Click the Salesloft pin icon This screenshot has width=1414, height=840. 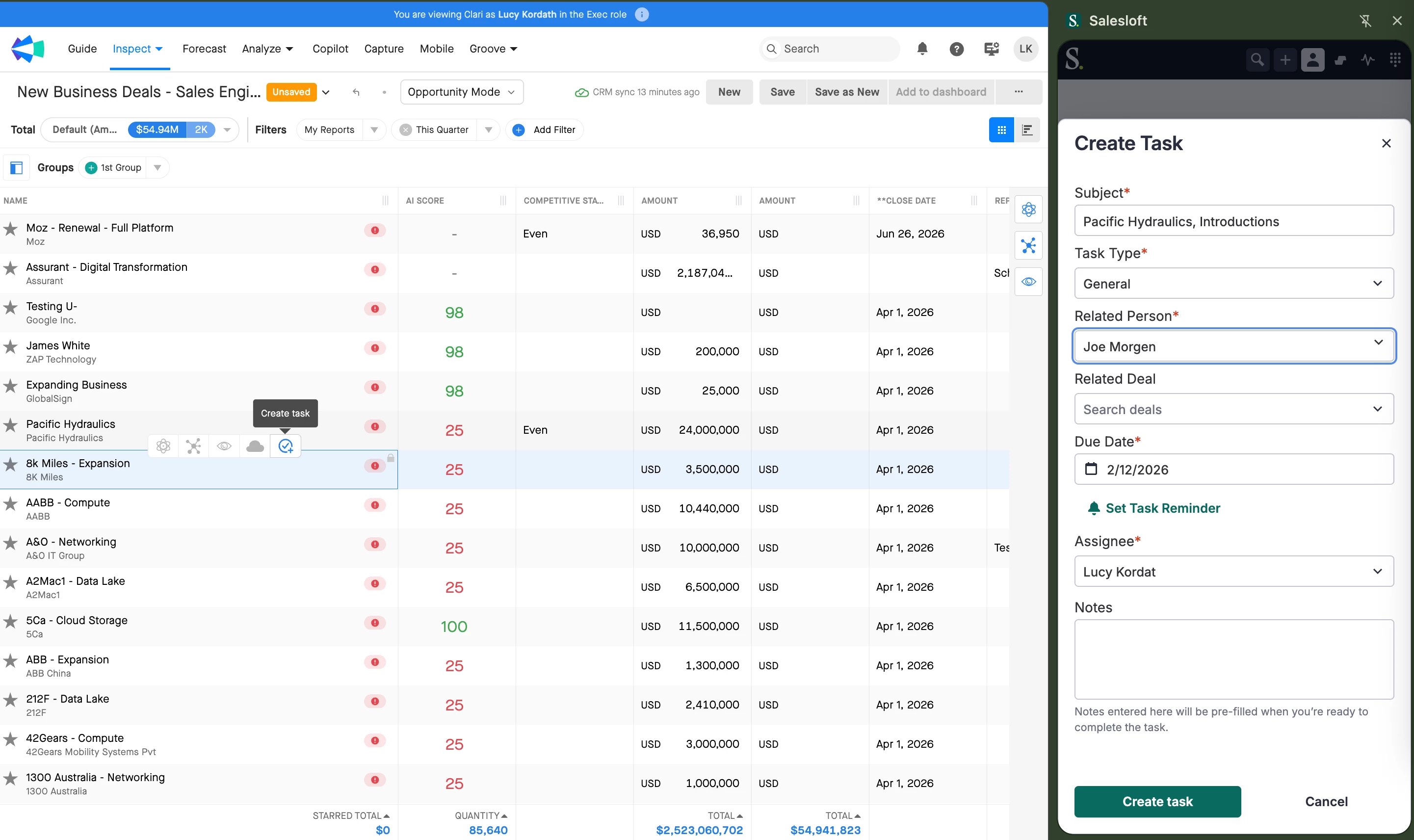point(1365,21)
